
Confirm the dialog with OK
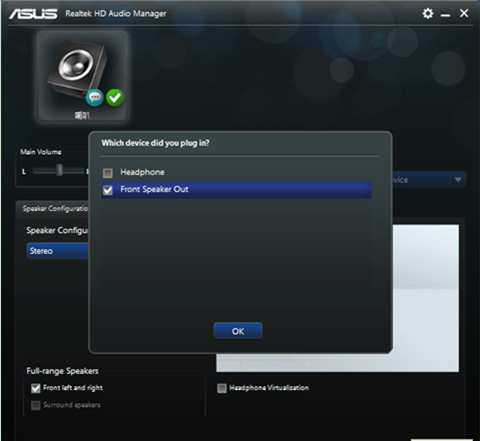238,331
